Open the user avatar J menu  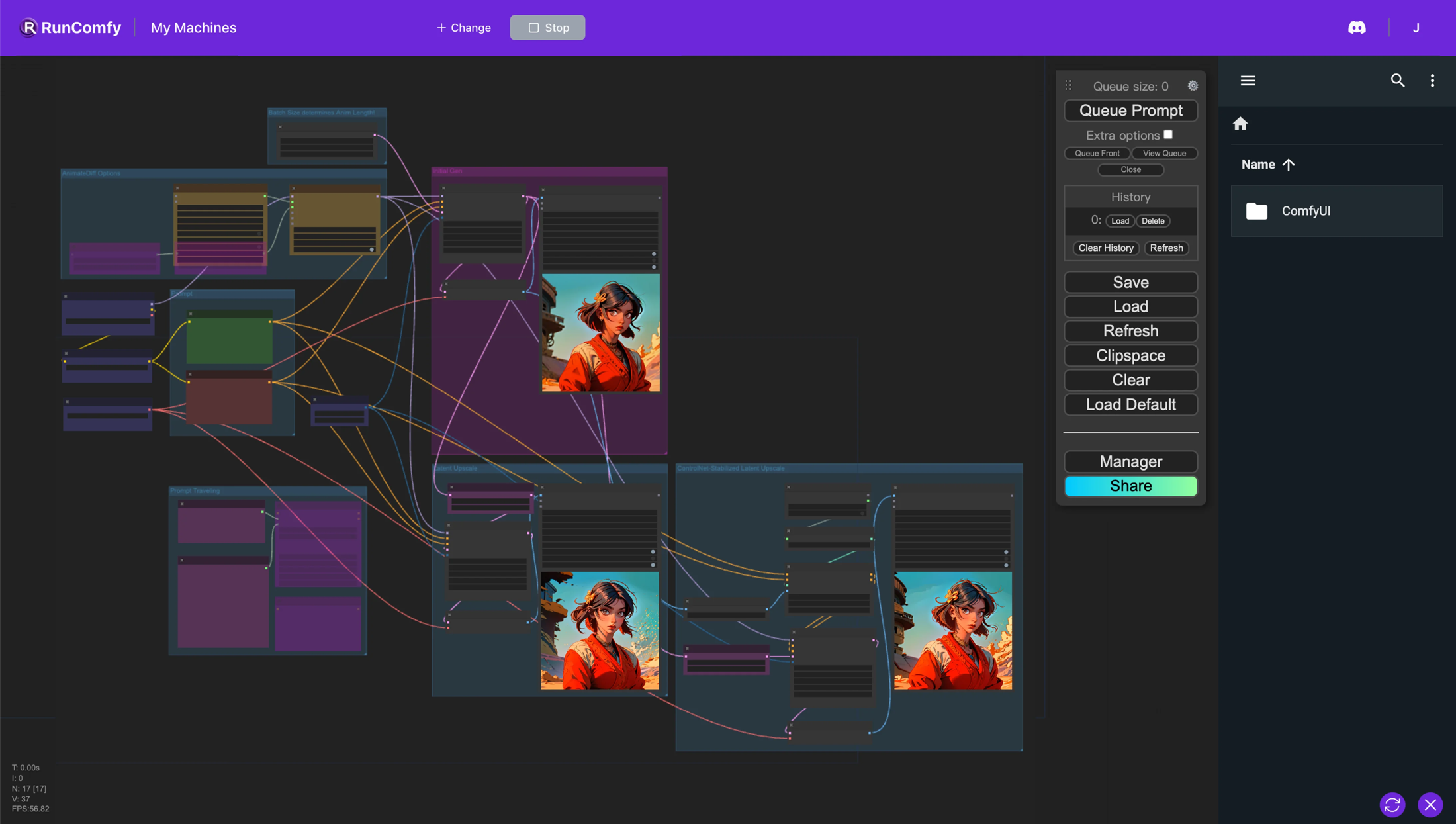click(1416, 27)
